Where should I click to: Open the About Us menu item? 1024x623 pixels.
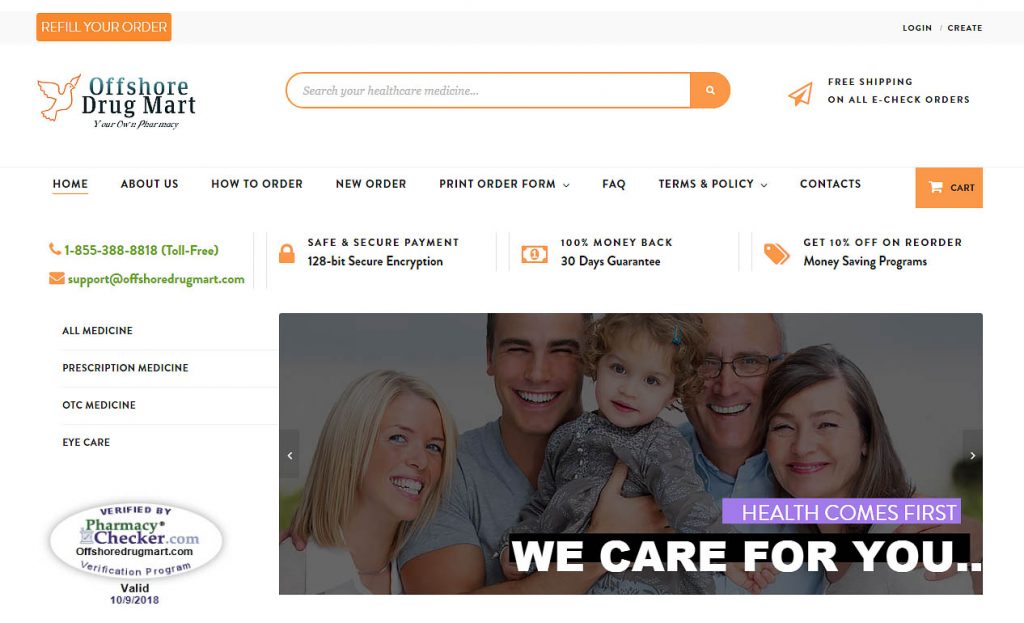[x=150, y=184]
